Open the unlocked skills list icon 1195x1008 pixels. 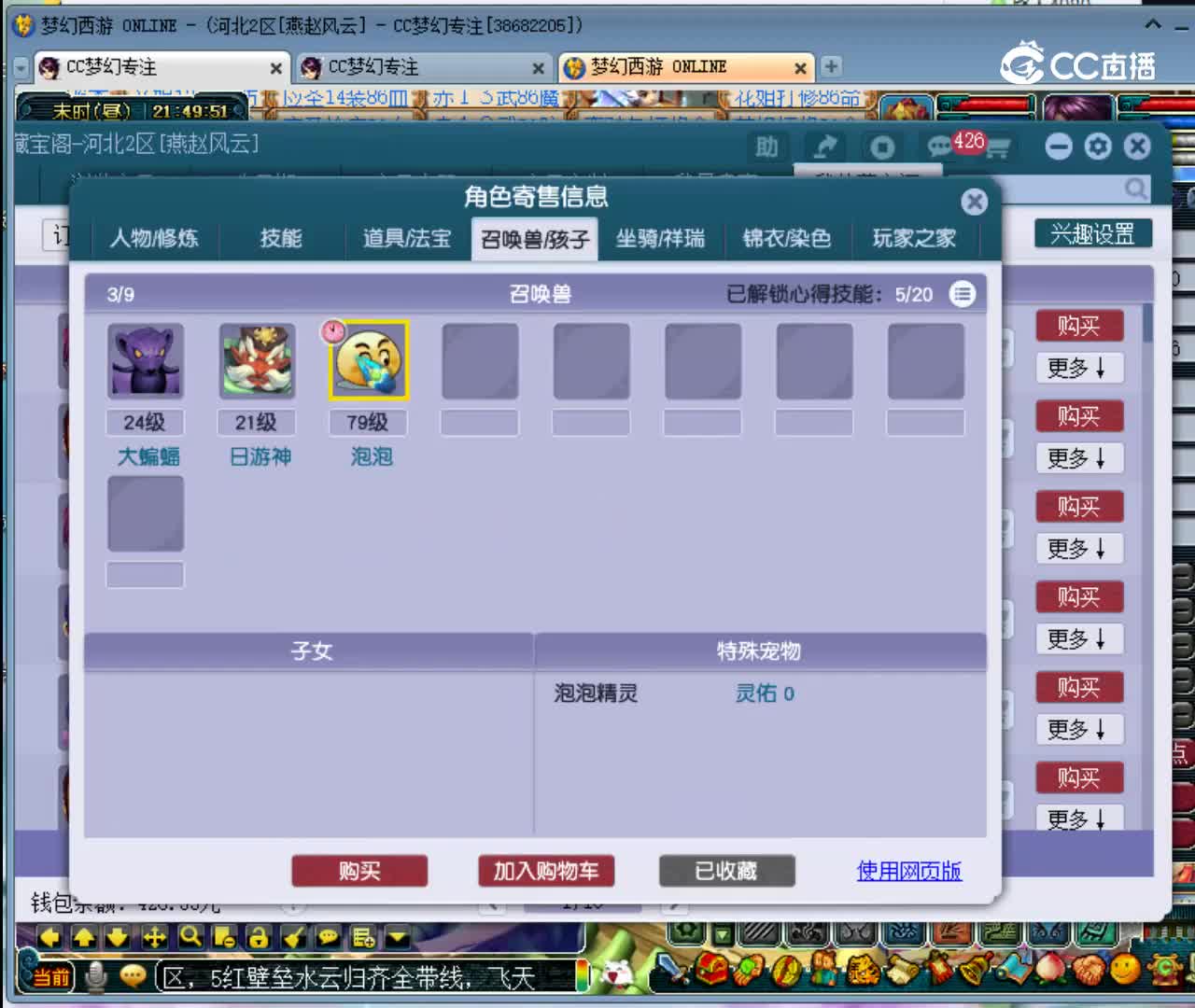[x=963, y=294]
